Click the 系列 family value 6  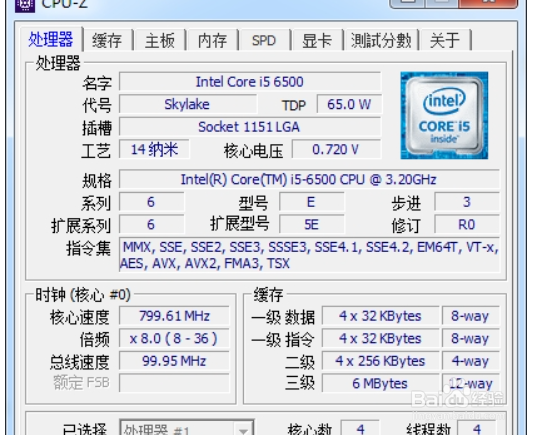pyautogui.click(x=151, y=202)
